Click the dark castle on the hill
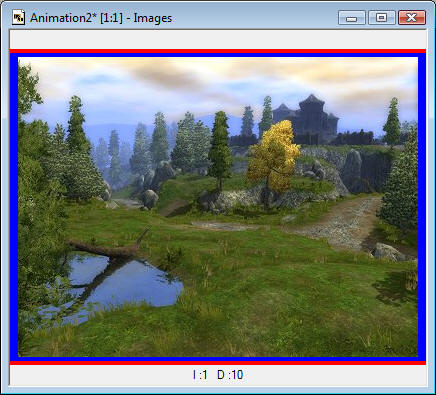Image resolution: width=436 pixels, height=395 pixels. pyautogui.click(x=305, y=120)
